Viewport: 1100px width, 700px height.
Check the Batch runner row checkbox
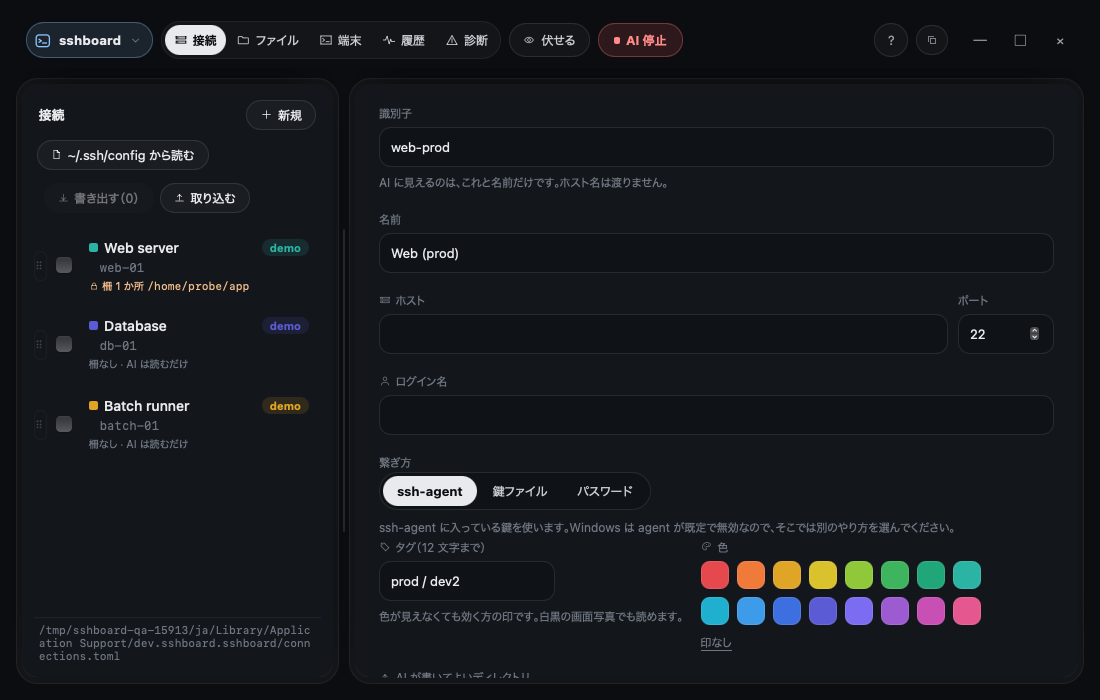(64, 424)
